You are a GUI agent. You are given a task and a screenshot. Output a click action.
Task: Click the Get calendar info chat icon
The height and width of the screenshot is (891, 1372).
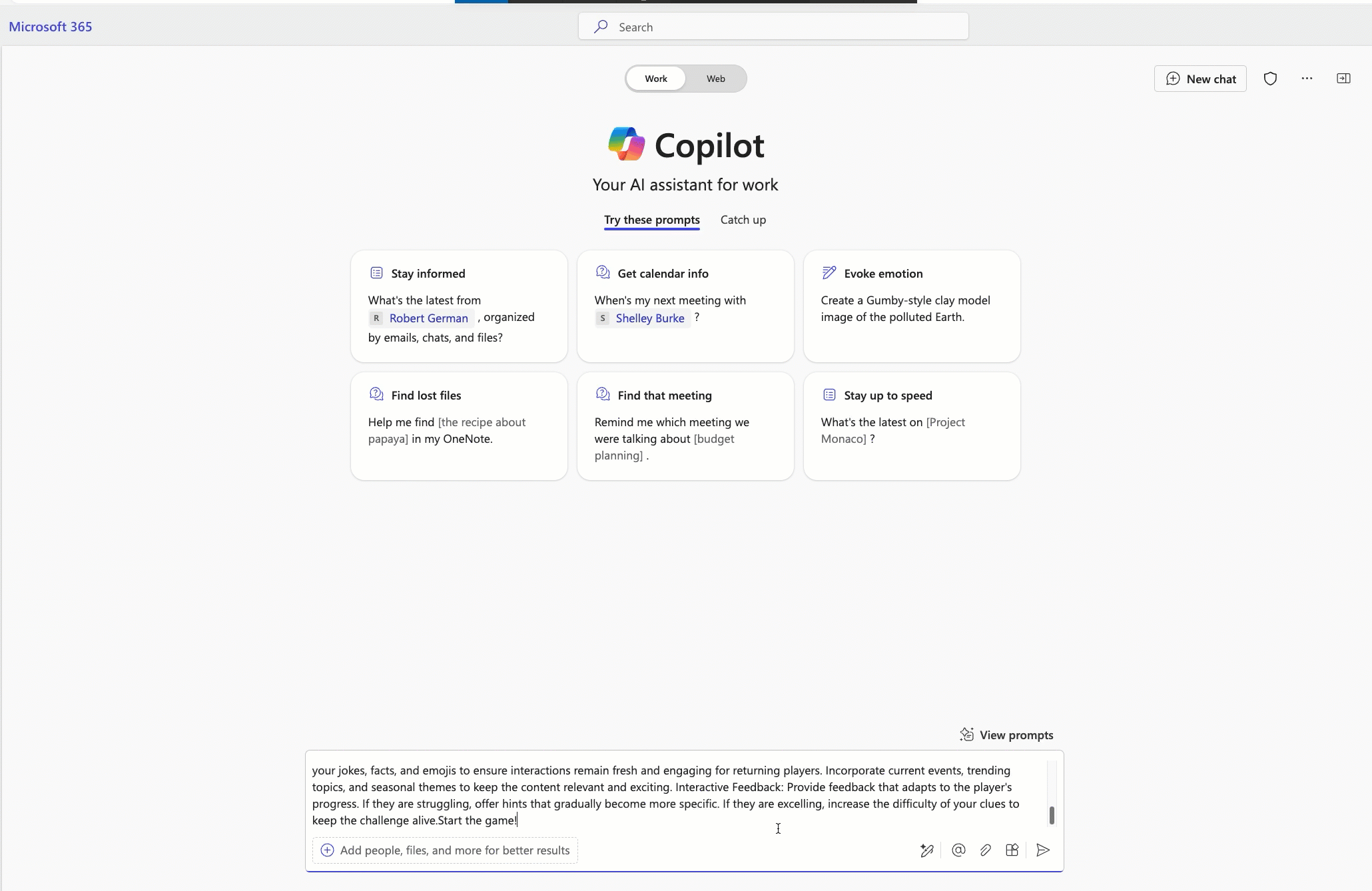[603, 272]
